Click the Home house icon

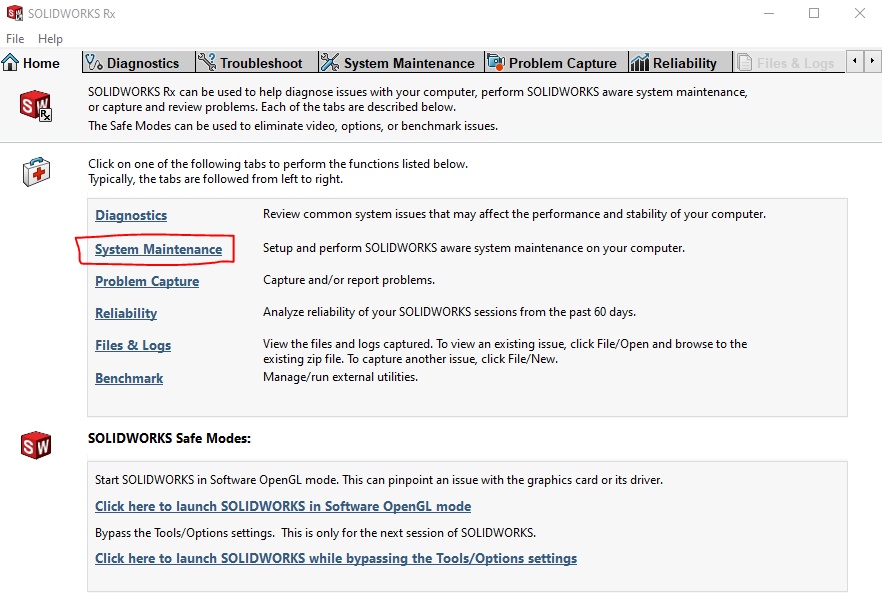coord(10,62)
